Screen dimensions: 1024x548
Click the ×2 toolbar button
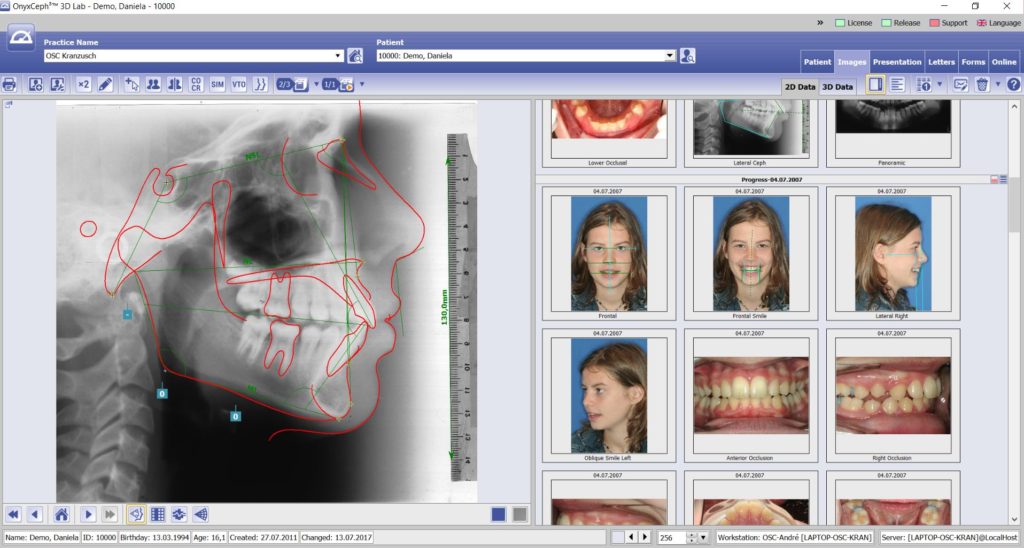pyautogui.click(x=84, y=84)
